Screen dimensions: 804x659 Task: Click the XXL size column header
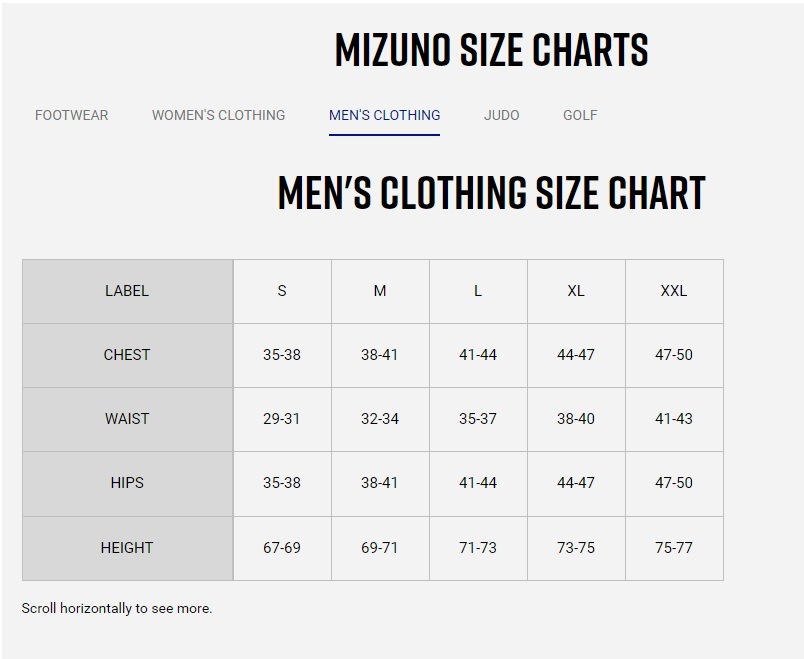pos(674,291)
